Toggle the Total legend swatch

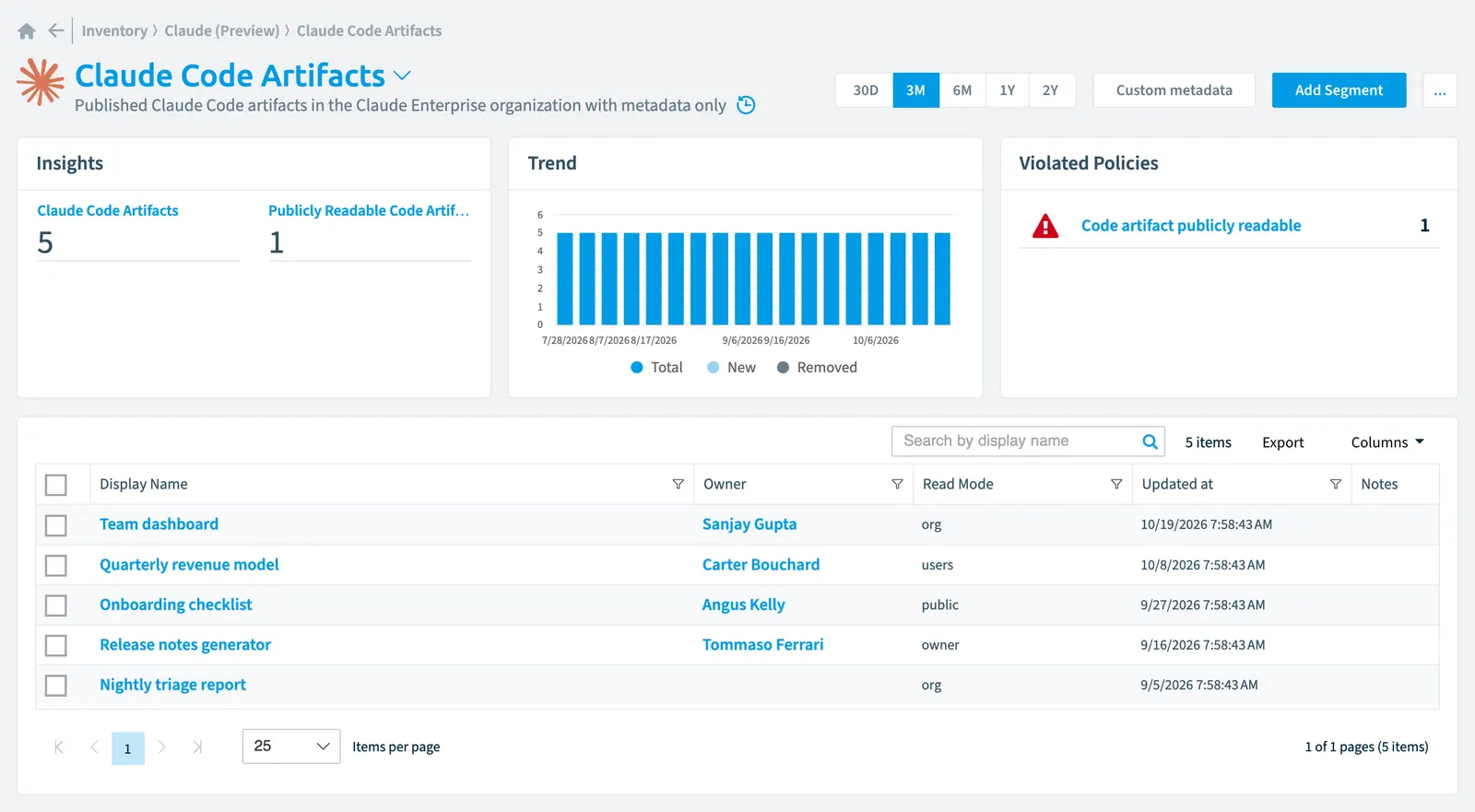(x=636, y=368)
